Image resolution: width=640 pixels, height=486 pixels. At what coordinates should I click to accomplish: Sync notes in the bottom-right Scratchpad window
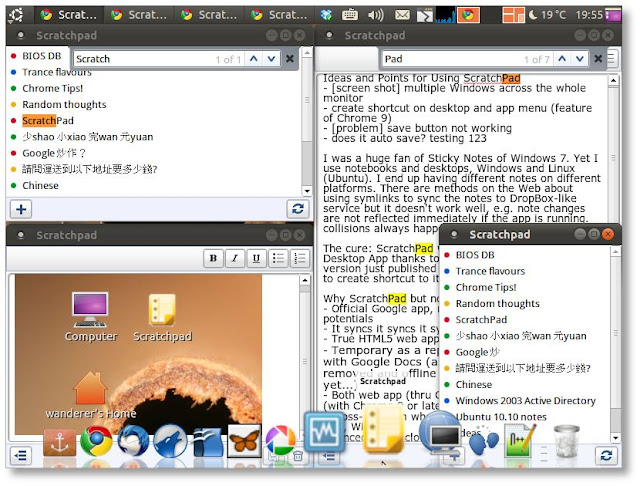tap(606, 455)
